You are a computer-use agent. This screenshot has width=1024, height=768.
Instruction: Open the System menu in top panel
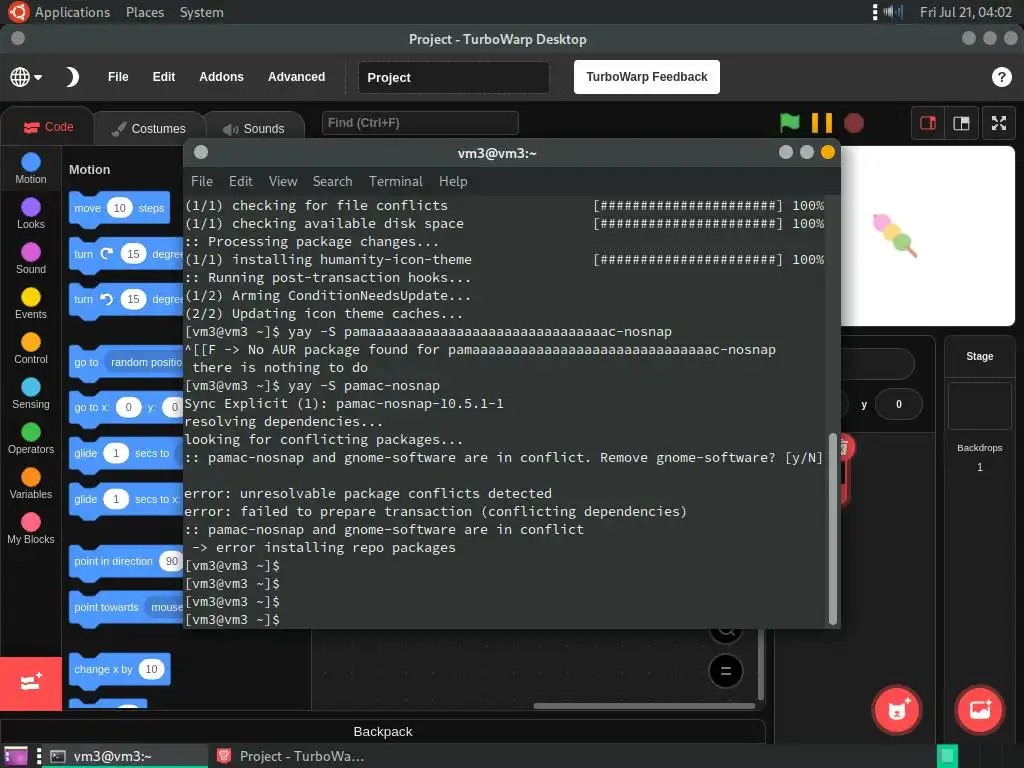click(201, 12)
